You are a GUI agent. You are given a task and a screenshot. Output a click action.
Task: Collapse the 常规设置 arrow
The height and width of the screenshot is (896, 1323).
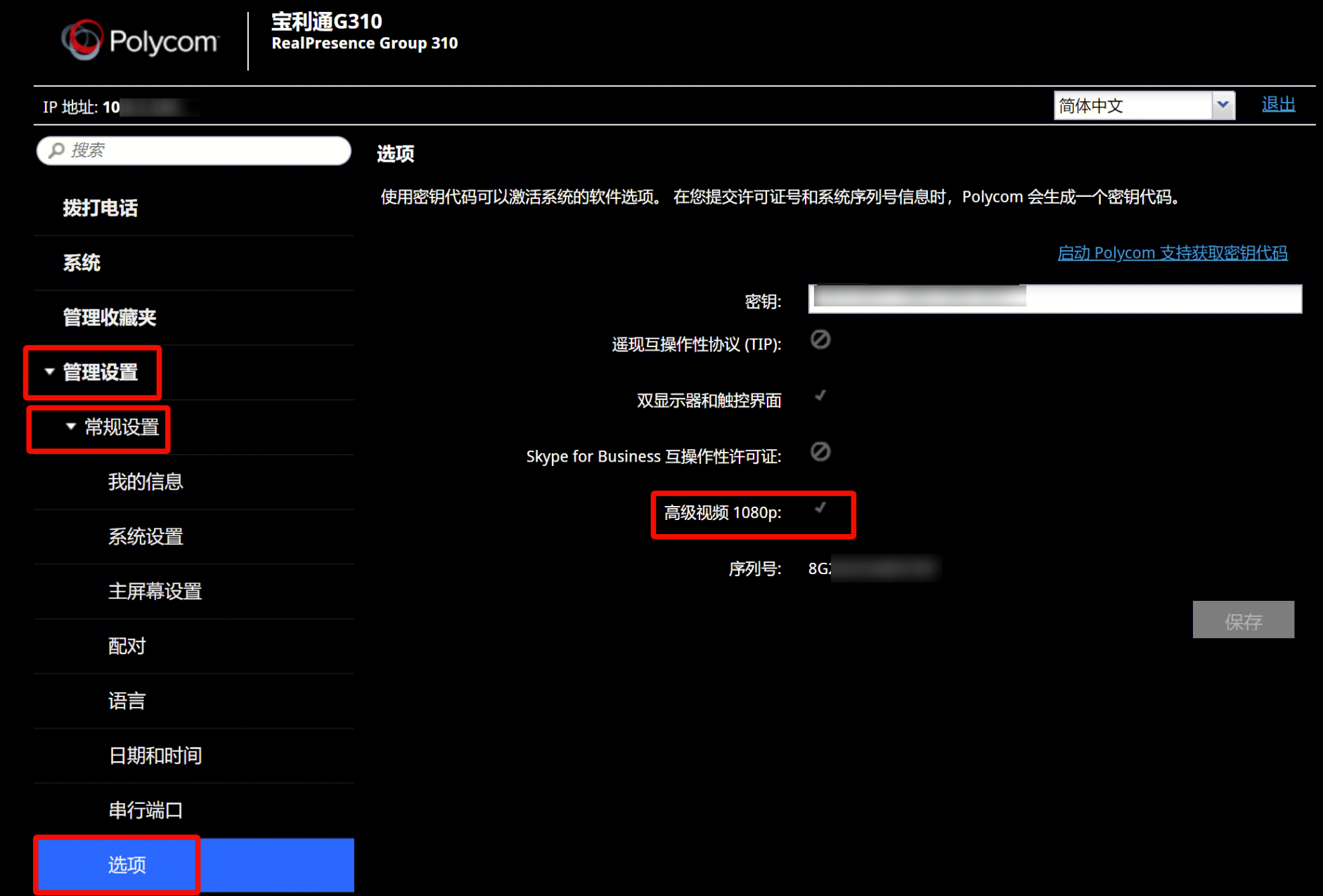click(x=70, y=426)
